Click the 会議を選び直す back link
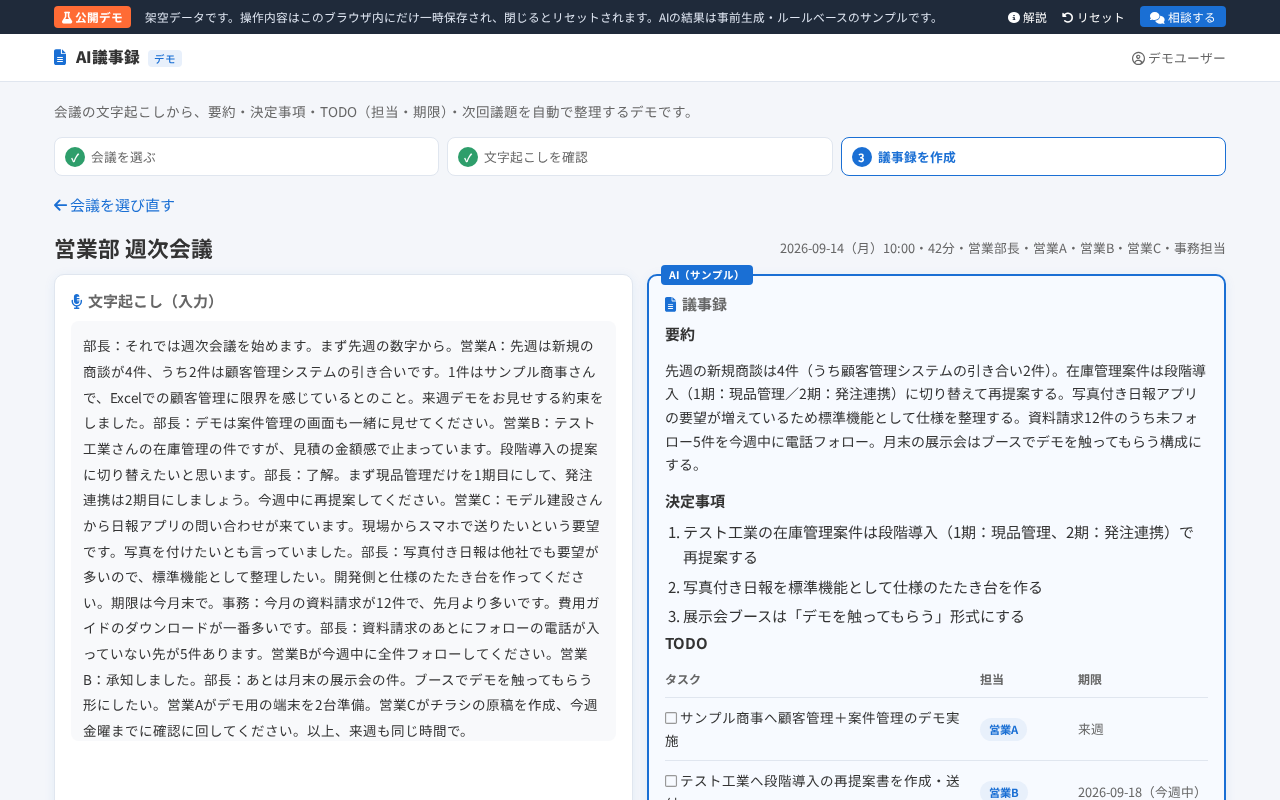 coord(114,205)
